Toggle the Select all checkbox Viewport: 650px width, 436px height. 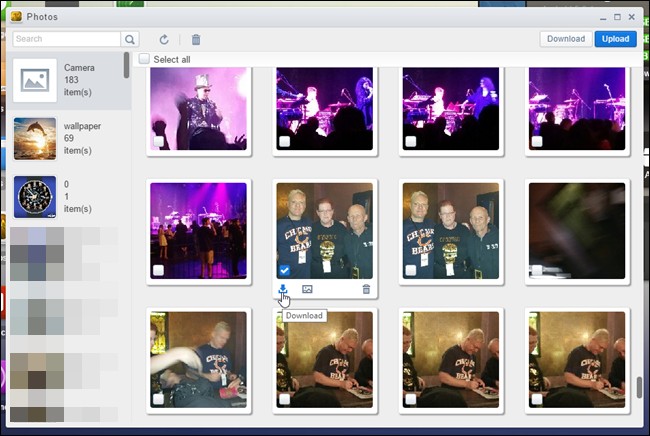pos(144,59)
